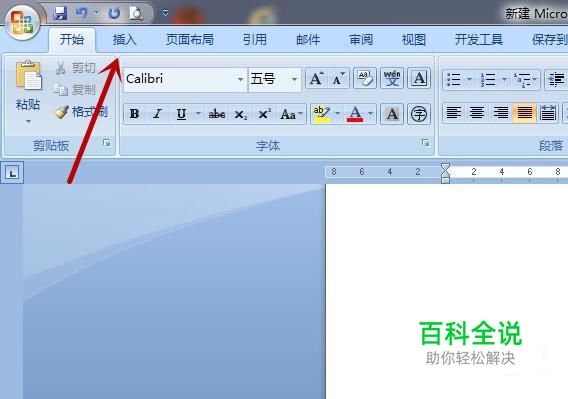Apply multilevel list formatting
The height and width of the screenshot is (399, 568).
[522, 79]
